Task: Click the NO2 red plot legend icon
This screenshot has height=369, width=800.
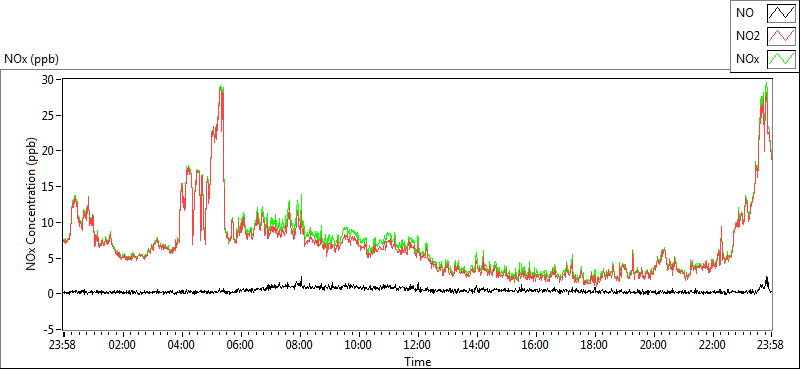Action: pos(781,36)
